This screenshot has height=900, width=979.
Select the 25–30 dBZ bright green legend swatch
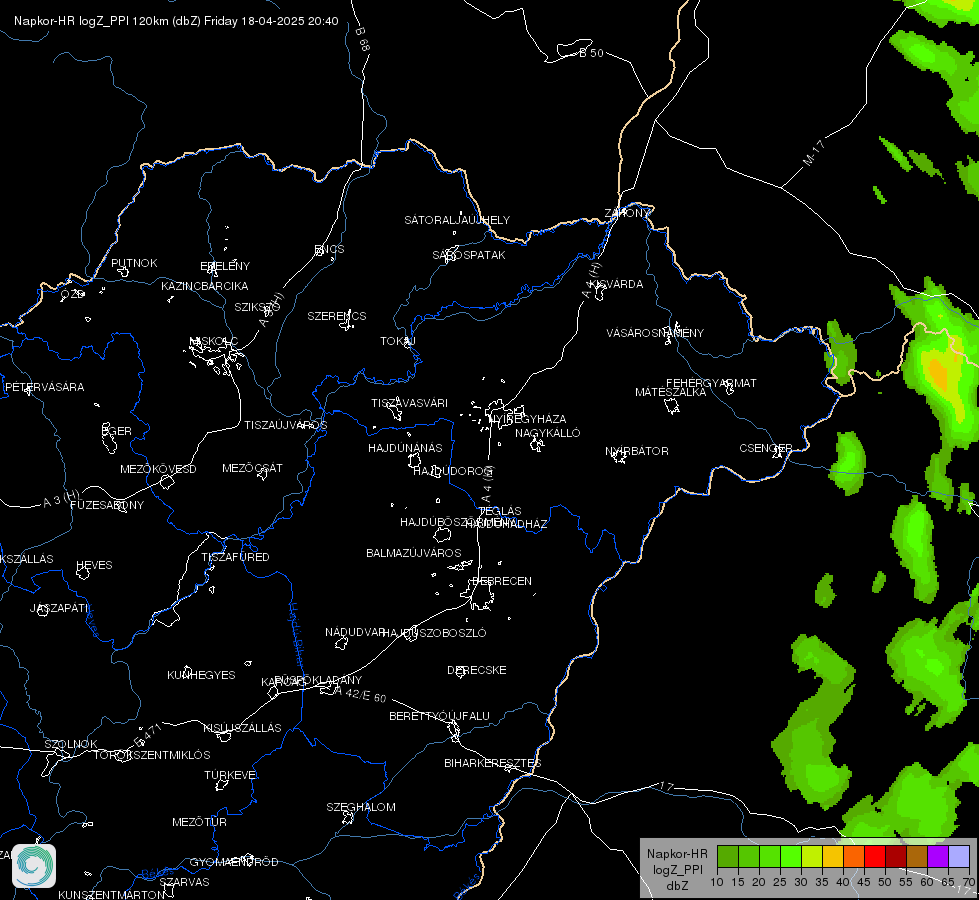coord(790,857)
